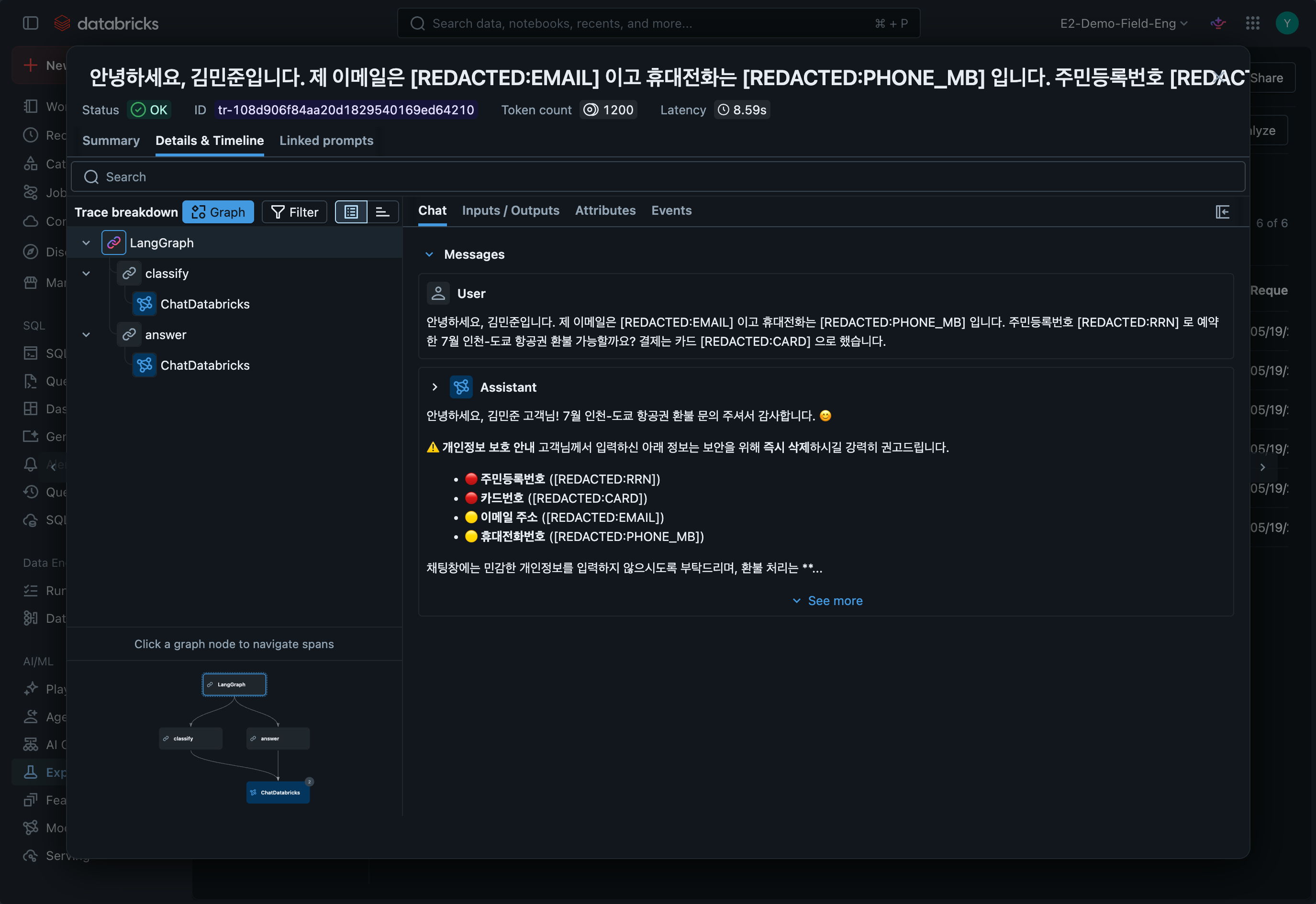1316x904 pixels.
Task: Select the LangGraph span icon
Action: (x=113, y=243)
